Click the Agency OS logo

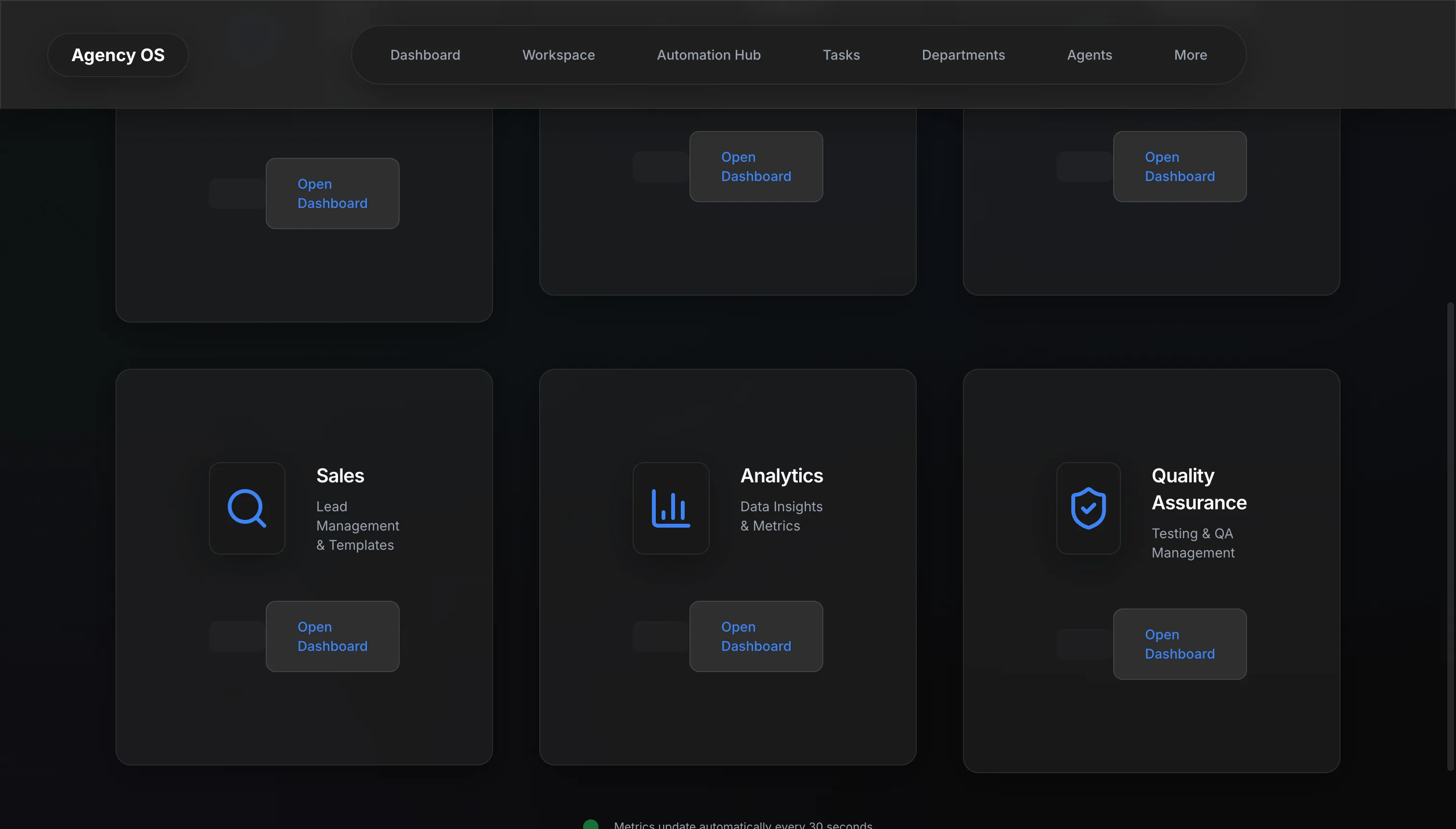[x=118, y=55]
